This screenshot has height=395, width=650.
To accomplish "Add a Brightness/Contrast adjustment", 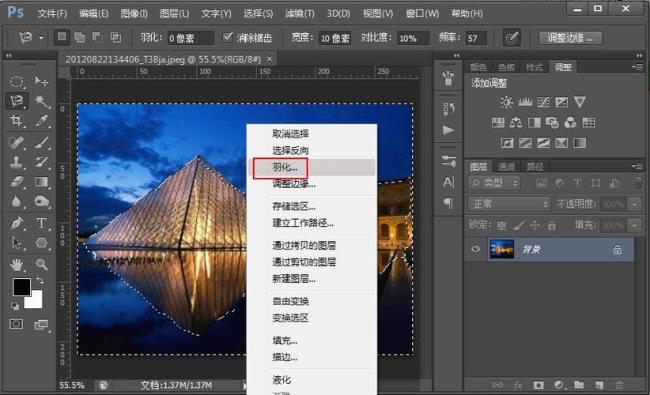I will coord(506,102).
